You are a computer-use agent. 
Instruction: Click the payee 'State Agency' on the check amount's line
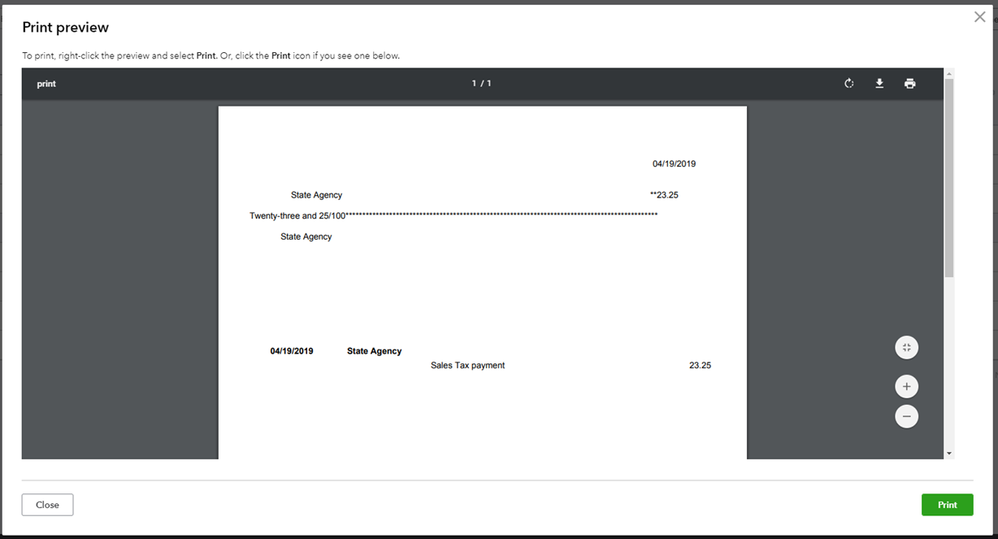pyautogui.click(x=316, y=195)
